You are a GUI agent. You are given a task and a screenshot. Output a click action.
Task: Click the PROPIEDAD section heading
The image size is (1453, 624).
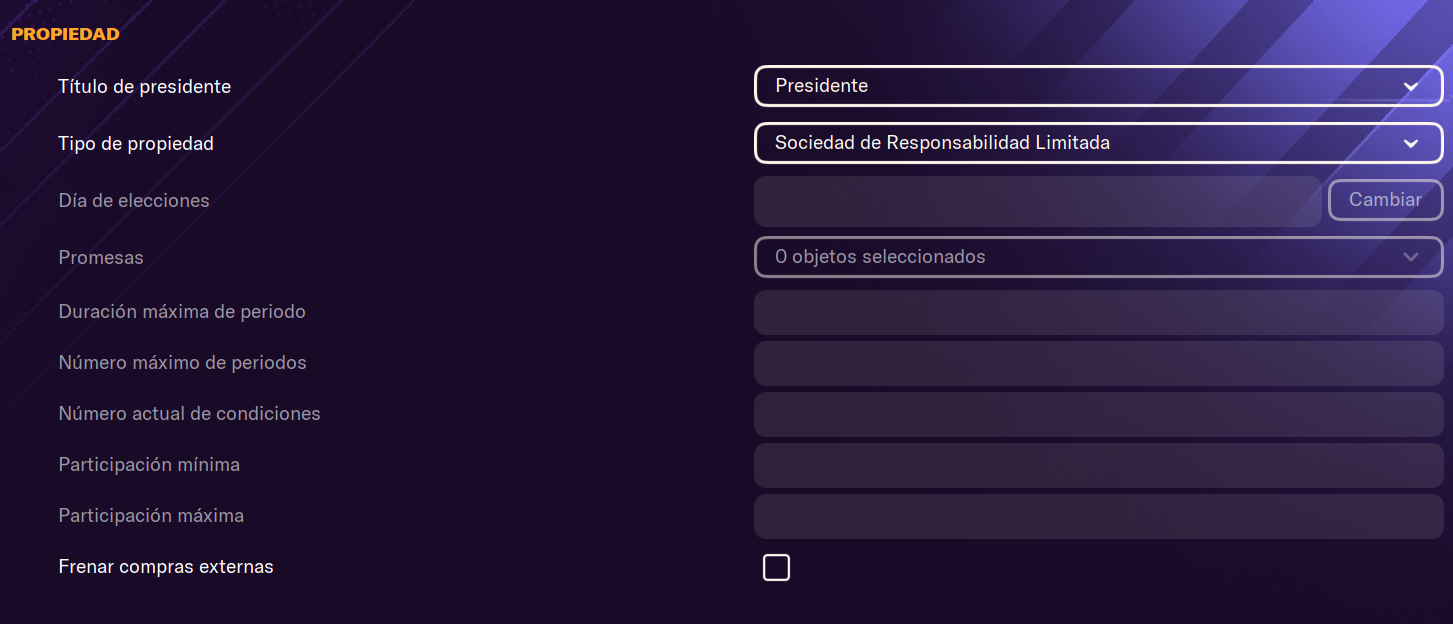tap(65, 34)
